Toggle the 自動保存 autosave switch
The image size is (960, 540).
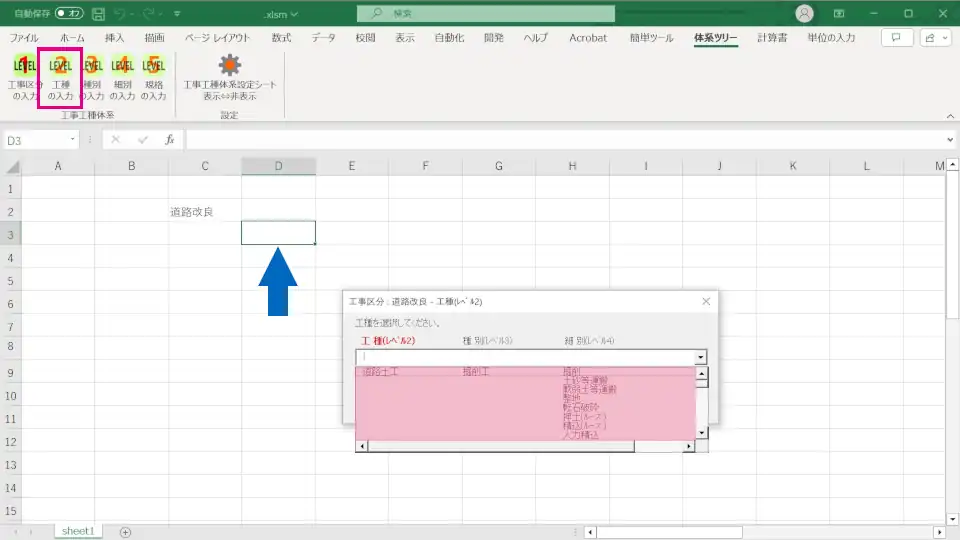(x=69, y=14)
